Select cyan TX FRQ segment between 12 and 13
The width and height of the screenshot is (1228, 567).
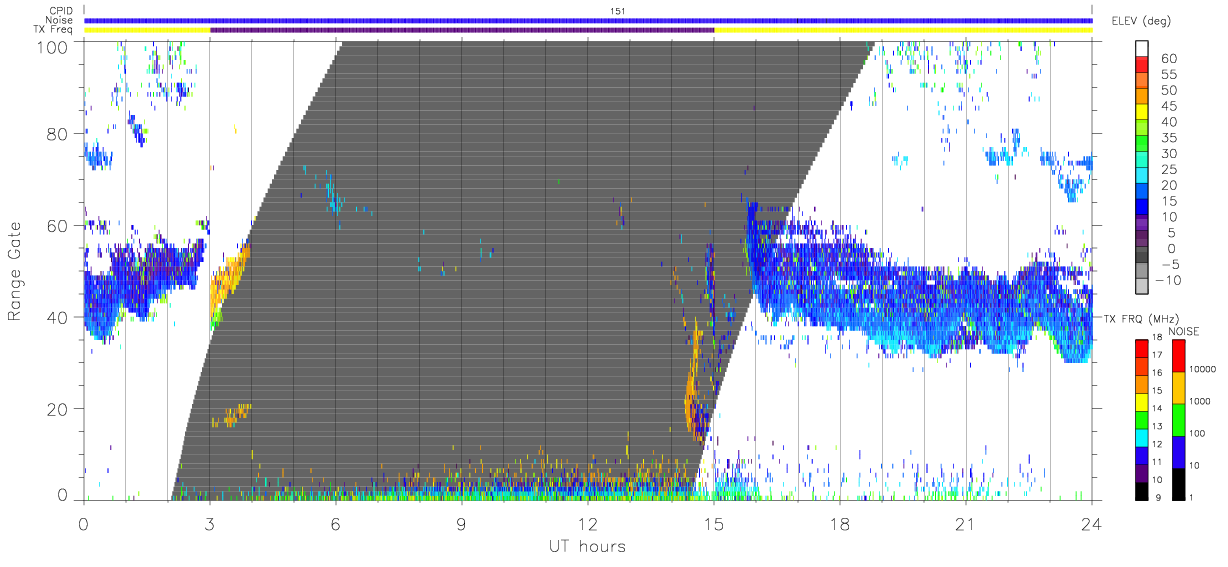1141,437
